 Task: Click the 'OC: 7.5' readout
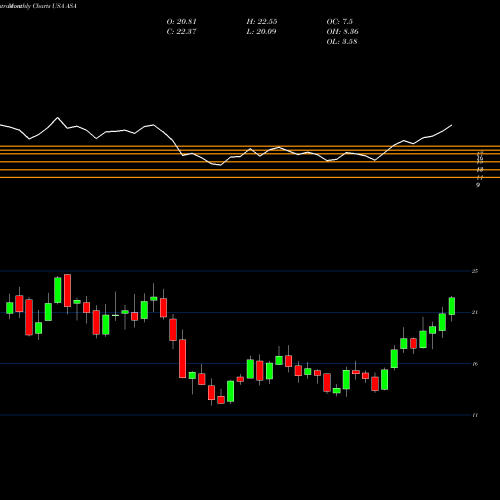[339, 22]
